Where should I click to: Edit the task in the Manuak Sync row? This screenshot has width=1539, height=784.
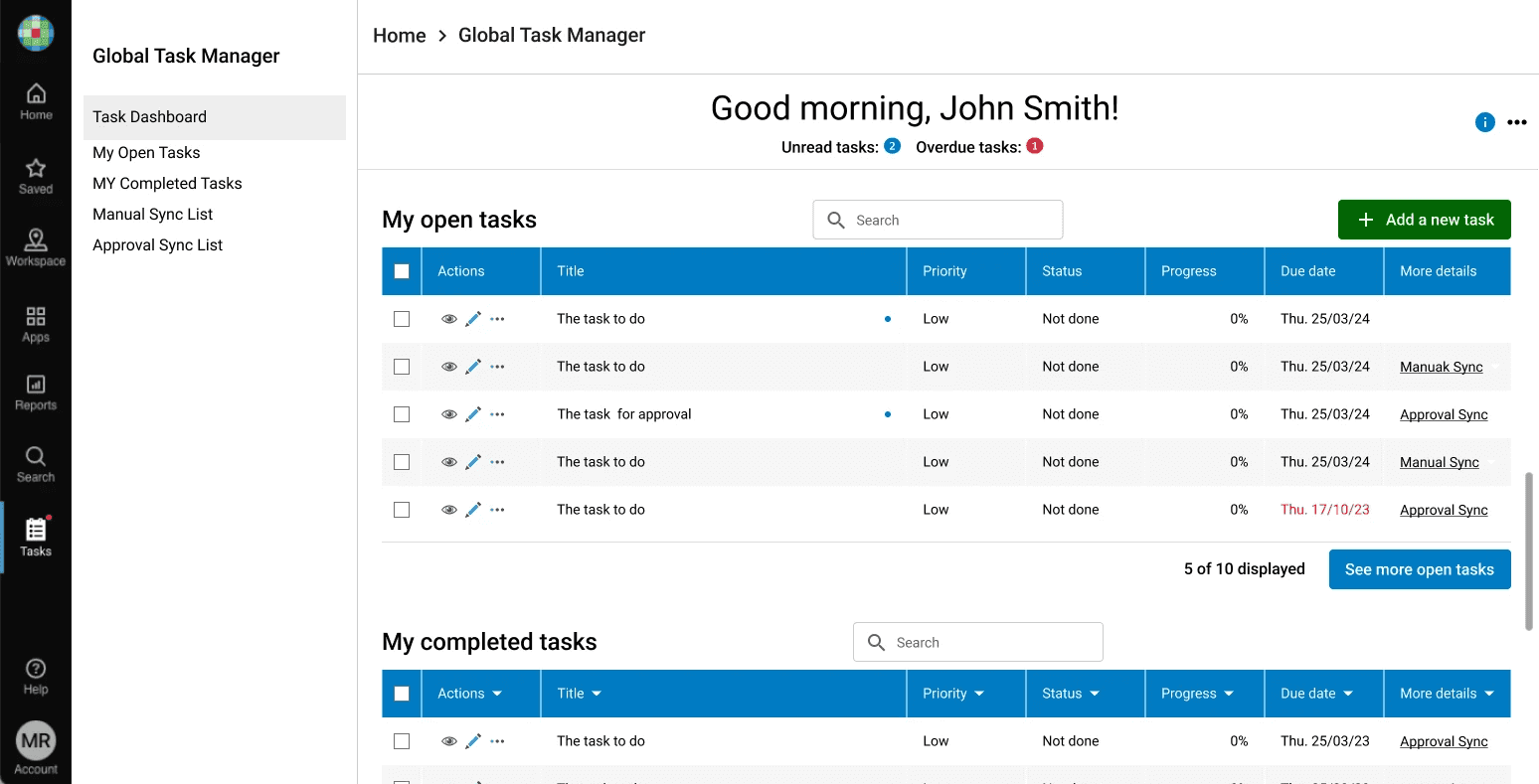(473, 367)
